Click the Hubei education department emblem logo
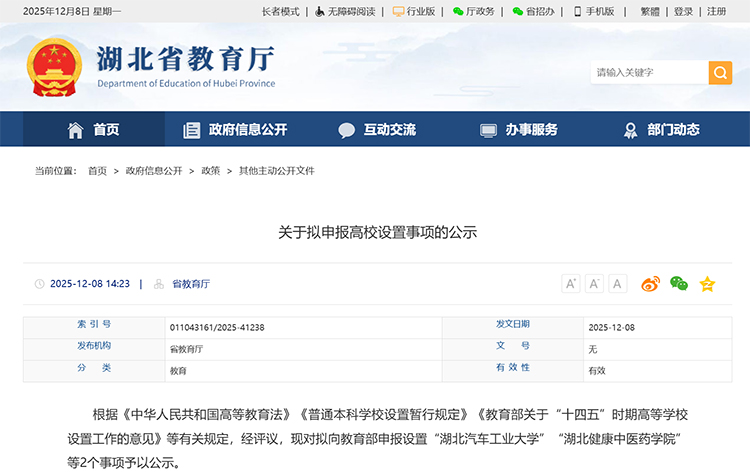 55,68
